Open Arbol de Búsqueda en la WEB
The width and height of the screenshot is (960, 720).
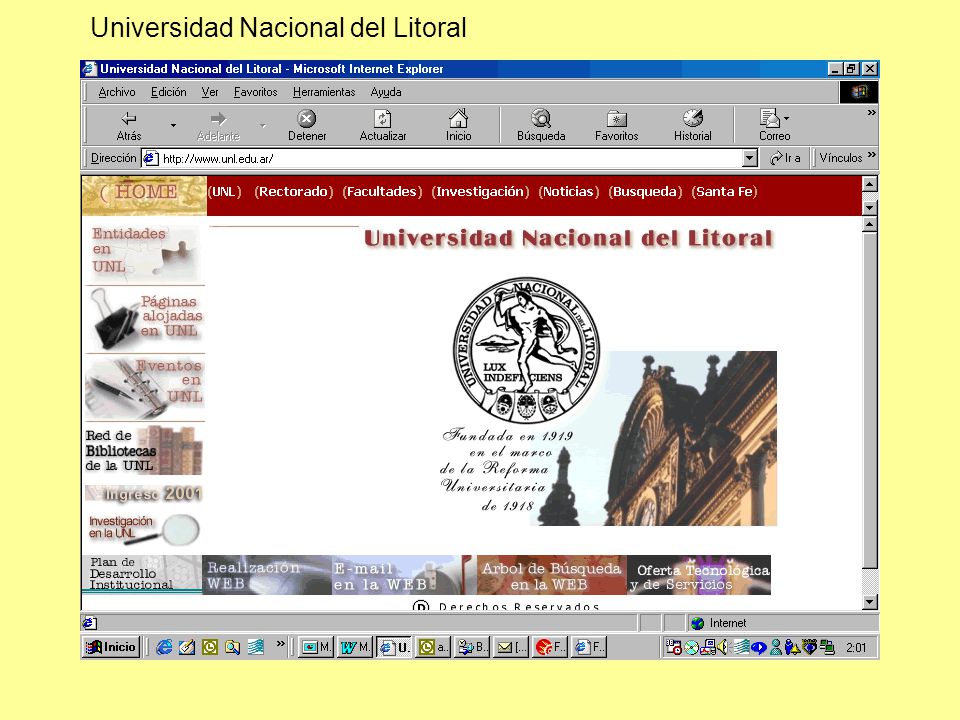click(x=552, y=575)
